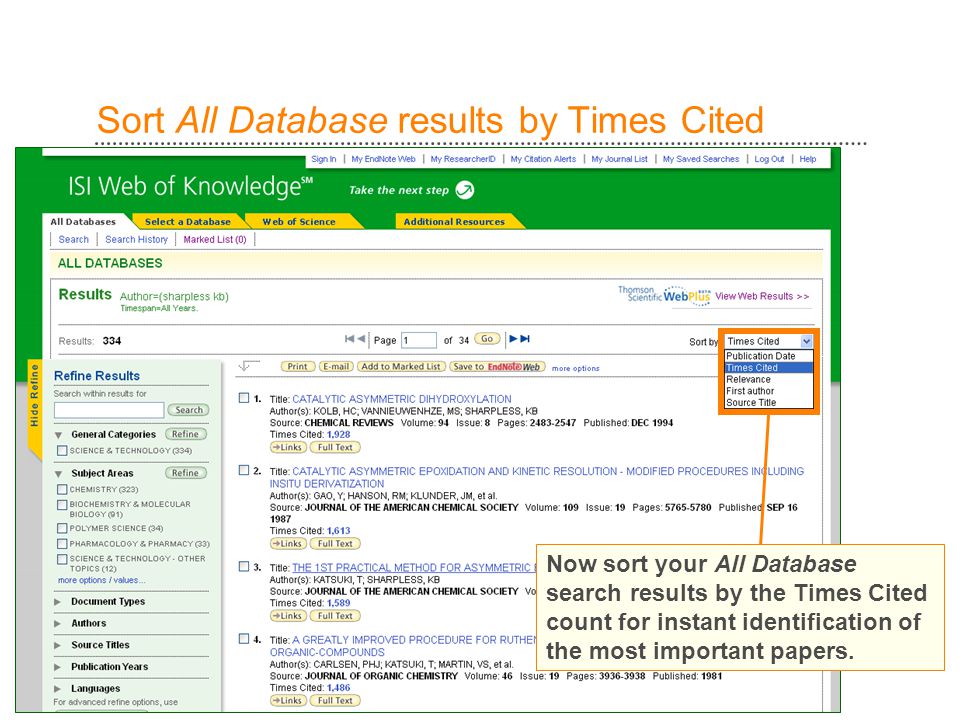
Task: Collapse the General Categories section
Action: click(x=59, y=435)
